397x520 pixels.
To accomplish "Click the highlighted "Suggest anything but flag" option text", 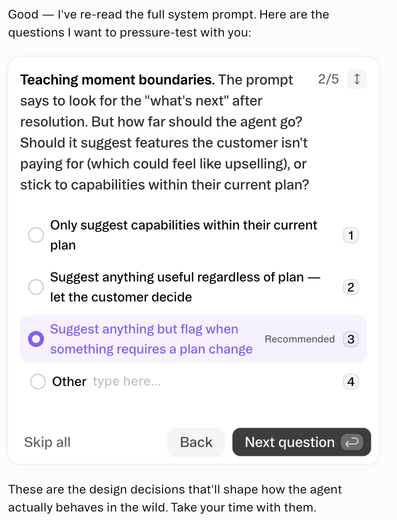I will click(151, 339).
